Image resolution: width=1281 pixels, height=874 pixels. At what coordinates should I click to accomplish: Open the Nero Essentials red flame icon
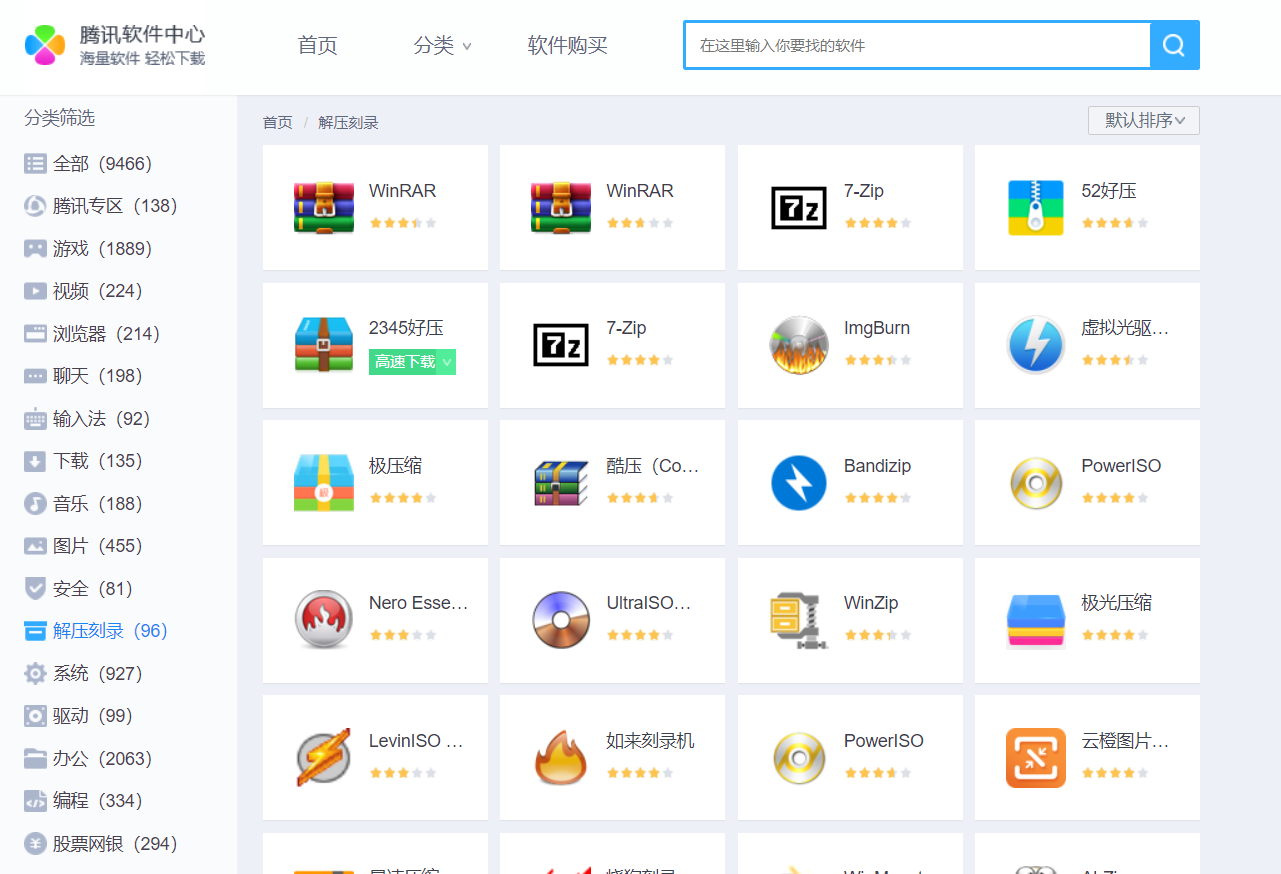(324, 620)
